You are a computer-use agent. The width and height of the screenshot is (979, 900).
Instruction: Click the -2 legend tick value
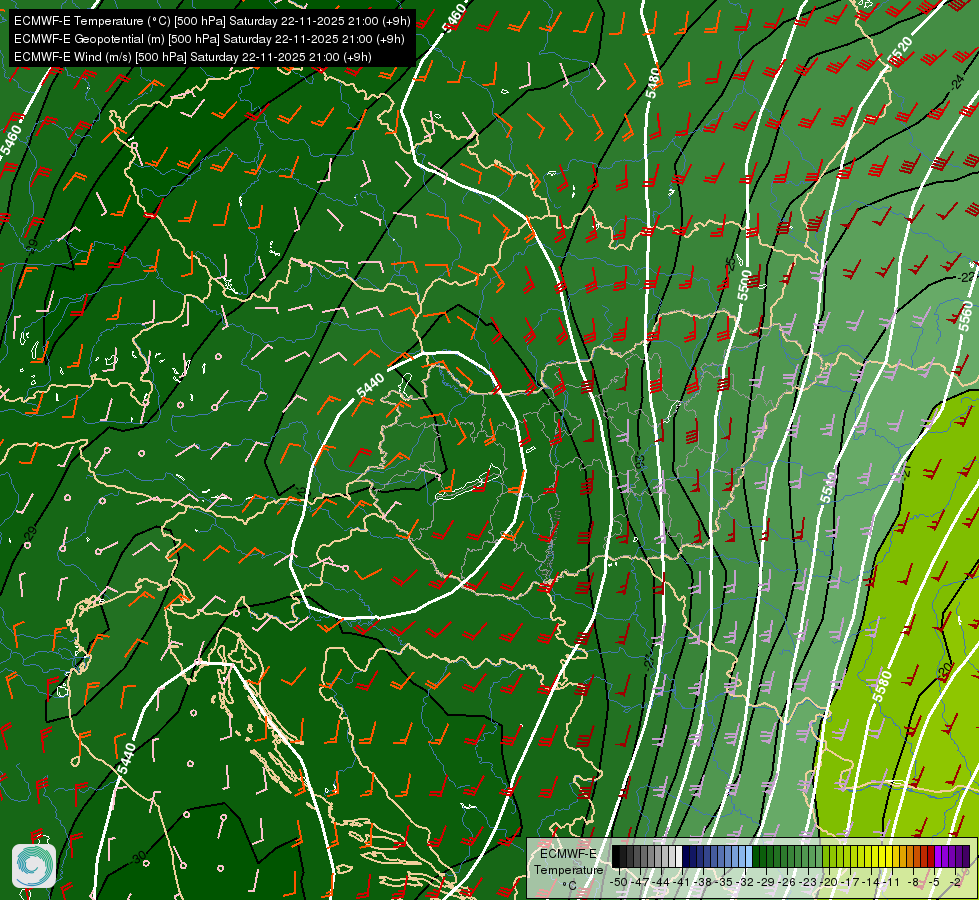(956, 883)
